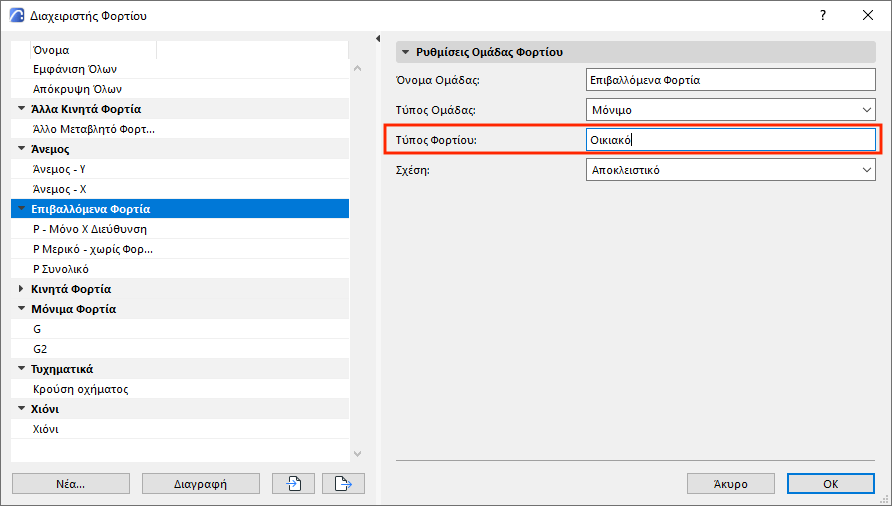The image size is (892, 506).
Task: Collapse the Ρυθμίσεις Ομάδας Φορτίου section
Action: coord(406,51)
